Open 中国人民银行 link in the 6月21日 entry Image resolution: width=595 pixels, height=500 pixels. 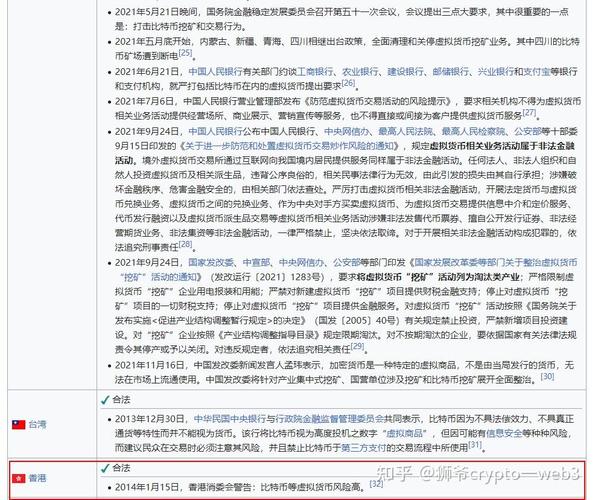click(215, 72)
